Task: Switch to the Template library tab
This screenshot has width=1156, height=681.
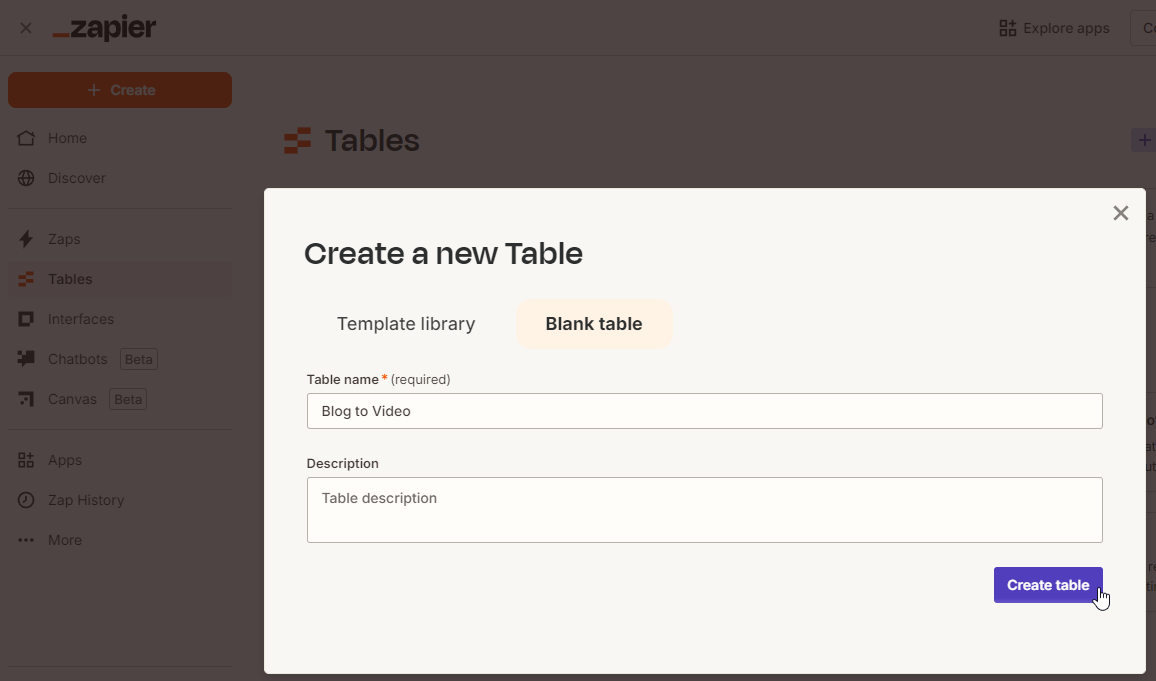Action: tap(406, 324)
